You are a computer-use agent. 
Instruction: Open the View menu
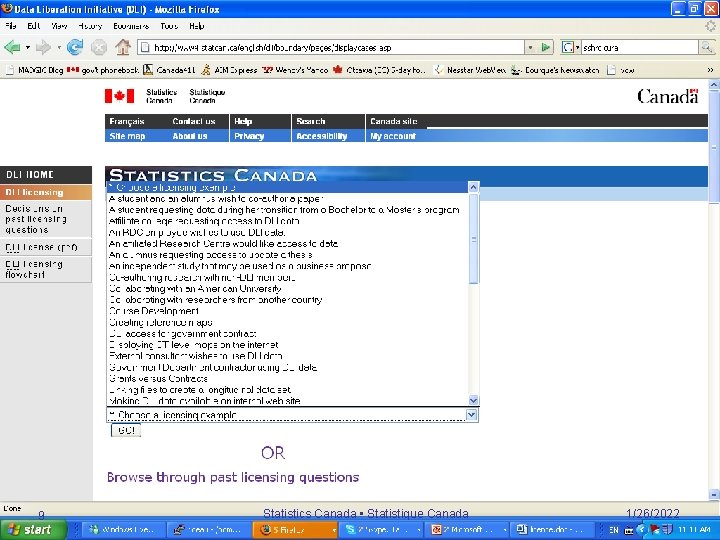pyautogui.click(x=59, y=26)
